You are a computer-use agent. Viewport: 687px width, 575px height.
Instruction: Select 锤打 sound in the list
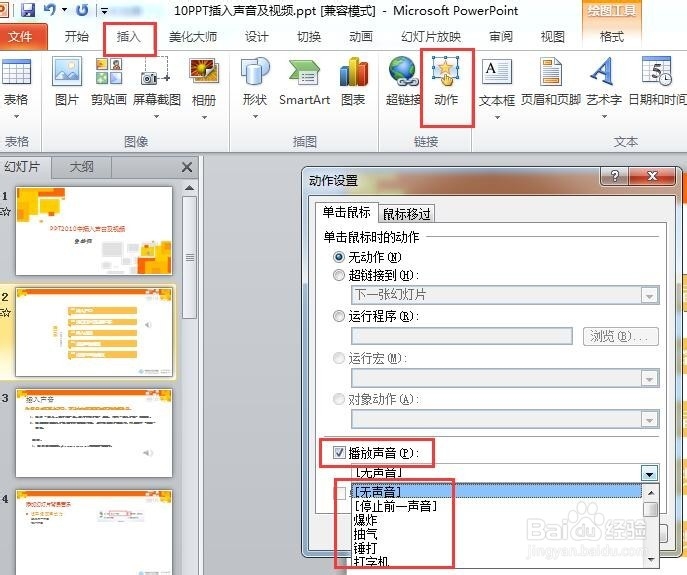point(497,548)
